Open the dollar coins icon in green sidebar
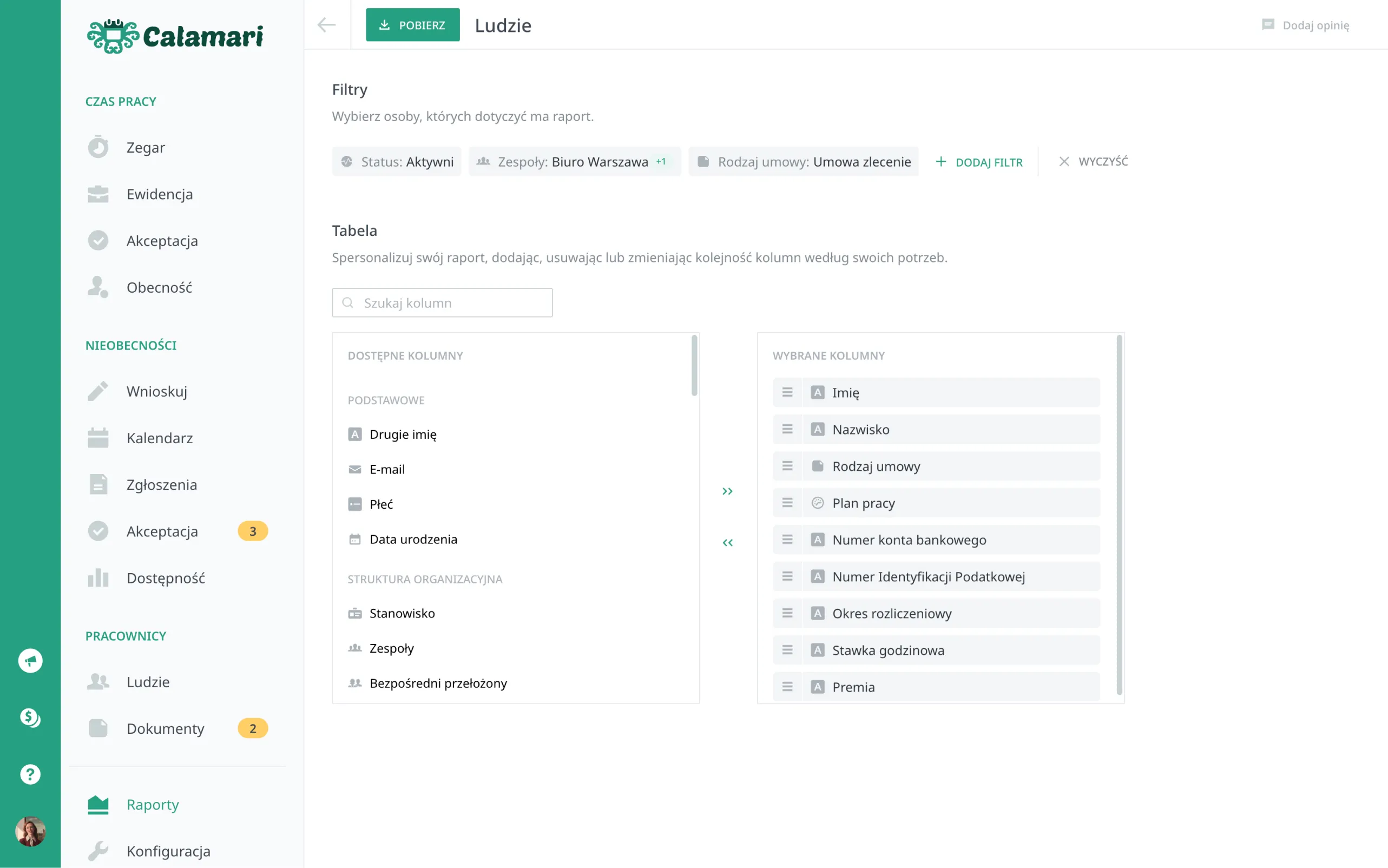 pyautogui.click(x=30, y=718)
